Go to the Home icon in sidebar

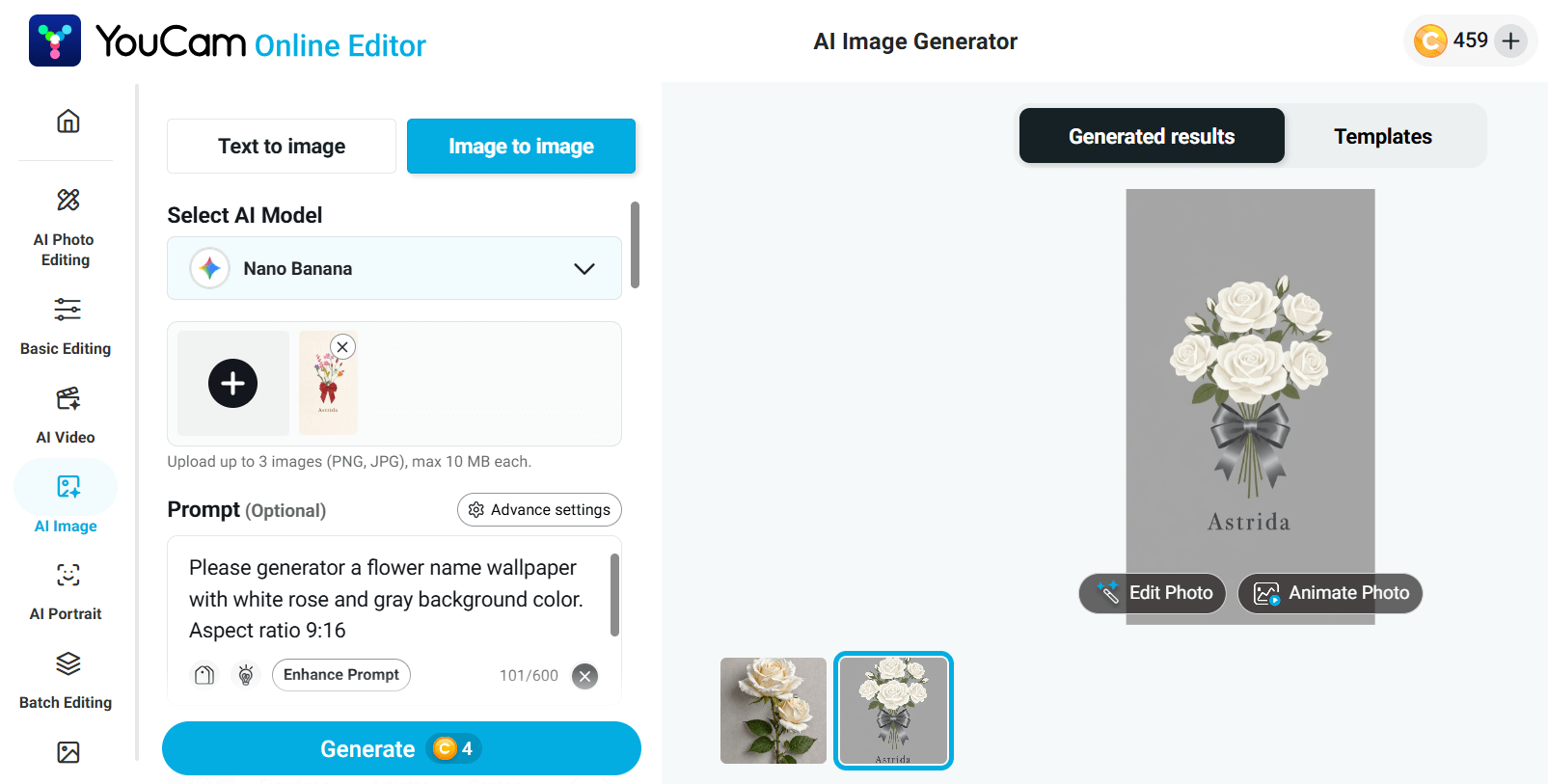click(68, 122)
